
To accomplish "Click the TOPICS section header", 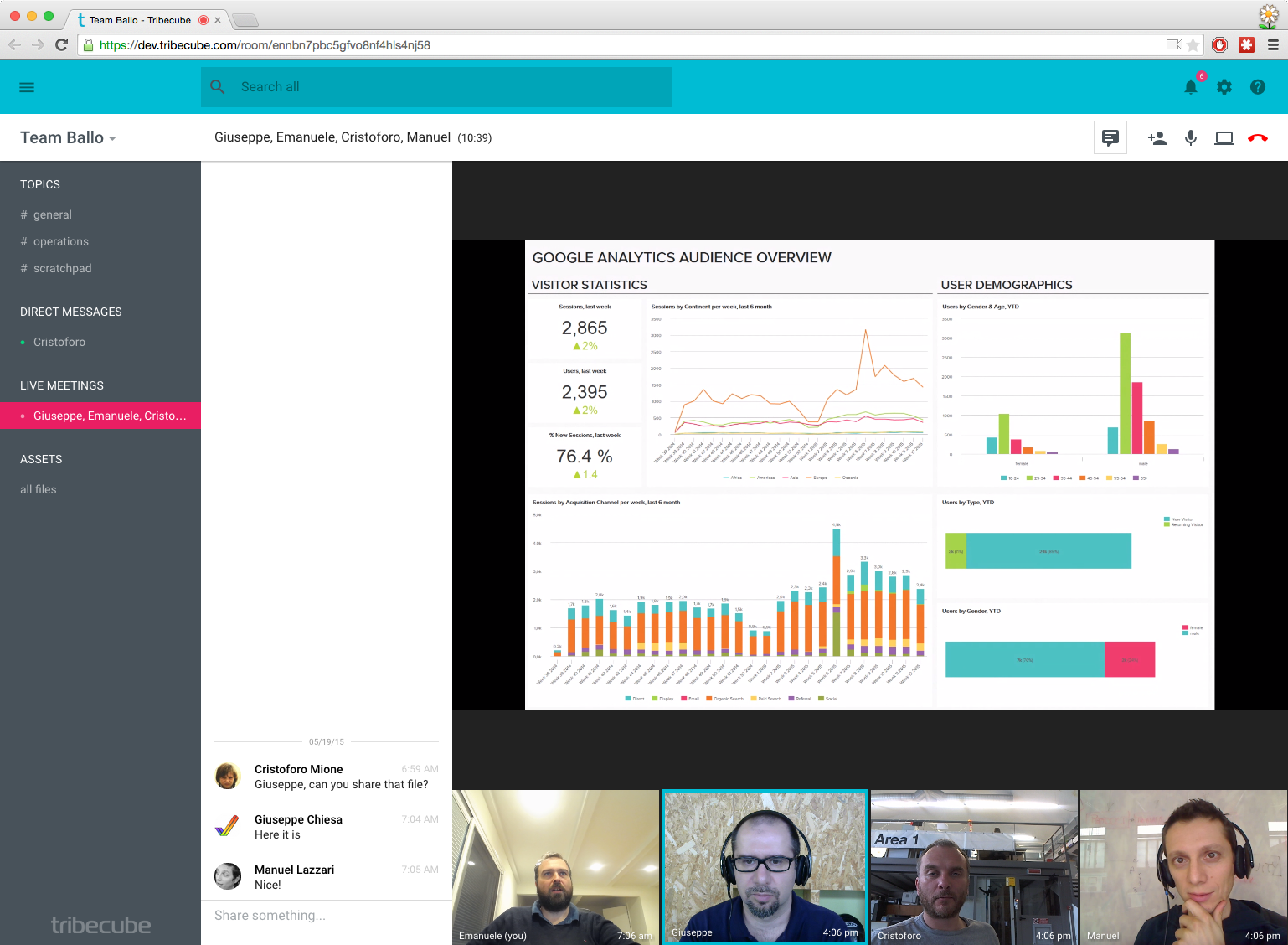I will [40, 184].
